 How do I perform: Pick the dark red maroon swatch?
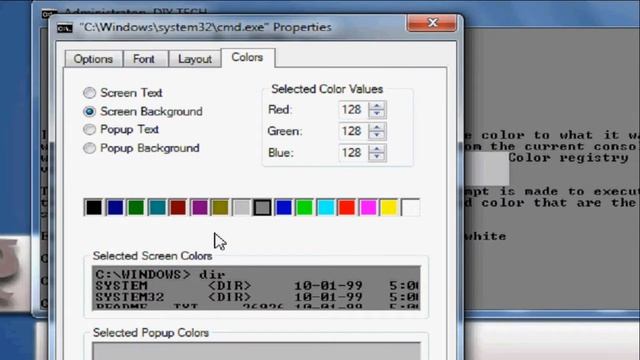[178, 207]
